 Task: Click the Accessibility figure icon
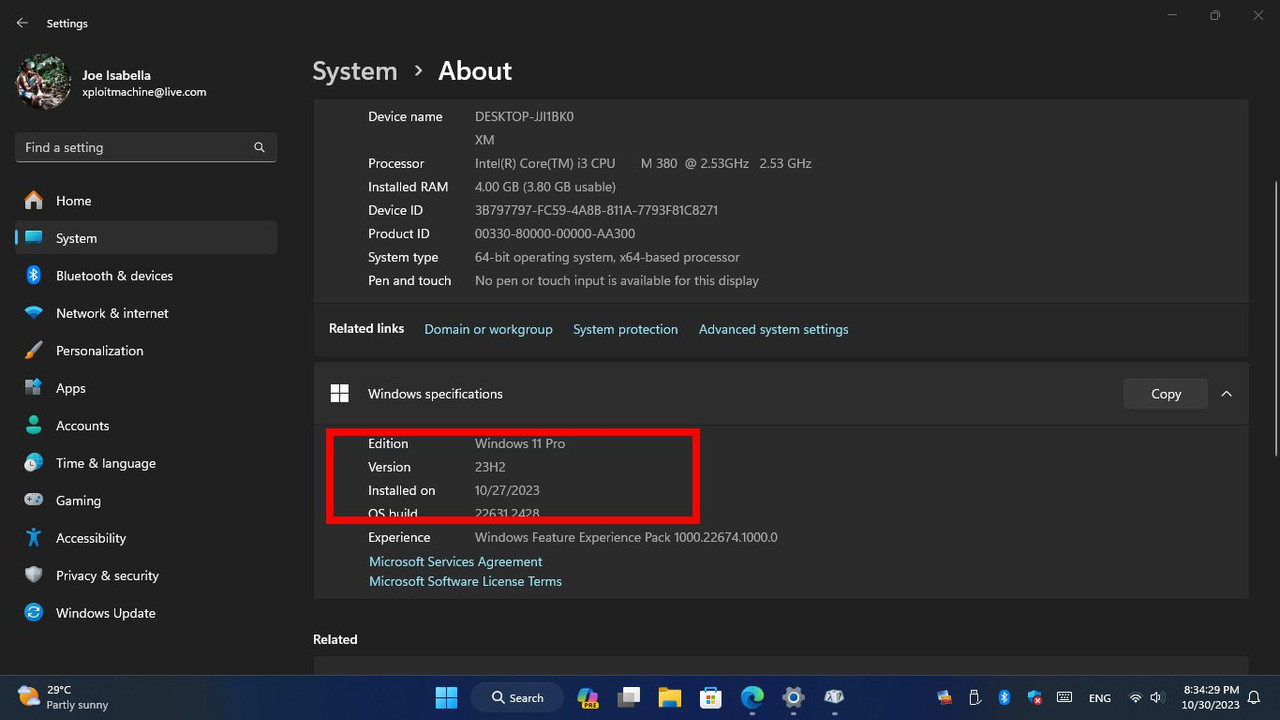(34, 538)
